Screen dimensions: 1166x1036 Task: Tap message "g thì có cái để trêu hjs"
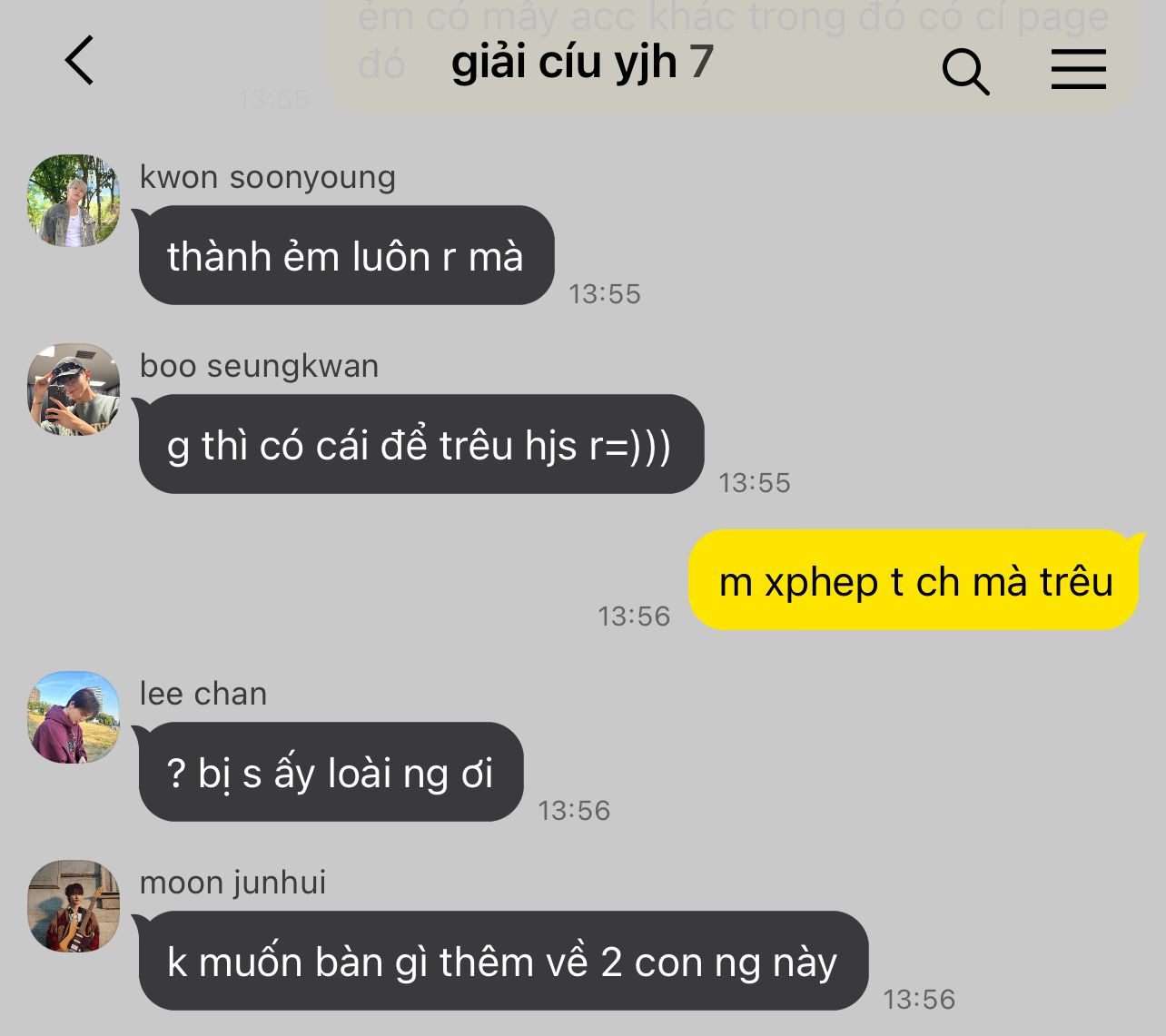421,444
